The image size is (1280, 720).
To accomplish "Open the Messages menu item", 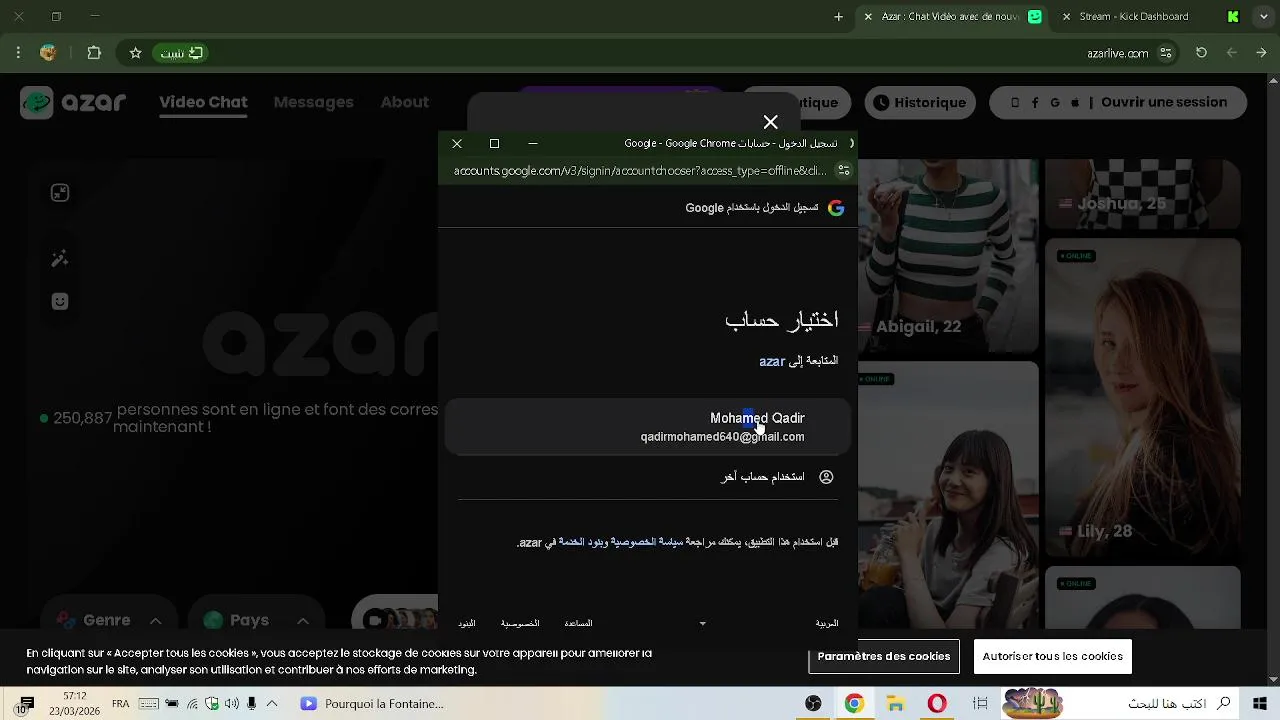I will point(313,102).
